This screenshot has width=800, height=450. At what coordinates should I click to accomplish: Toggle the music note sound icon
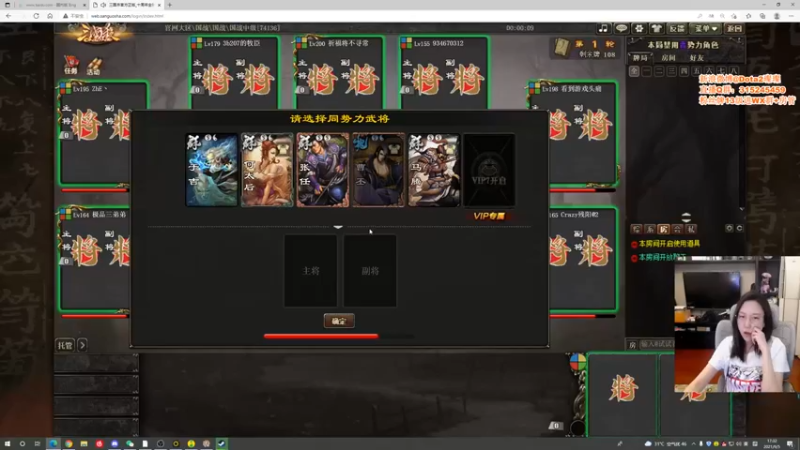click(603, 29)
